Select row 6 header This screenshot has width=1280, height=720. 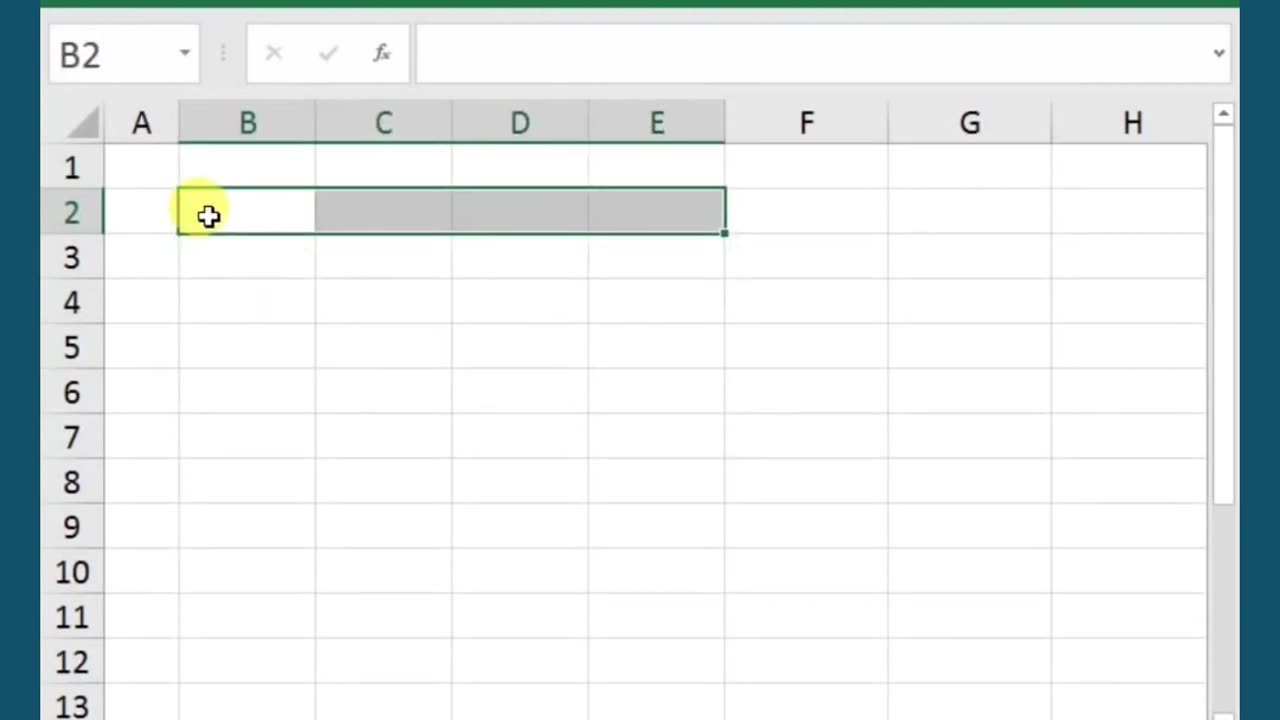tap(72, 392)
